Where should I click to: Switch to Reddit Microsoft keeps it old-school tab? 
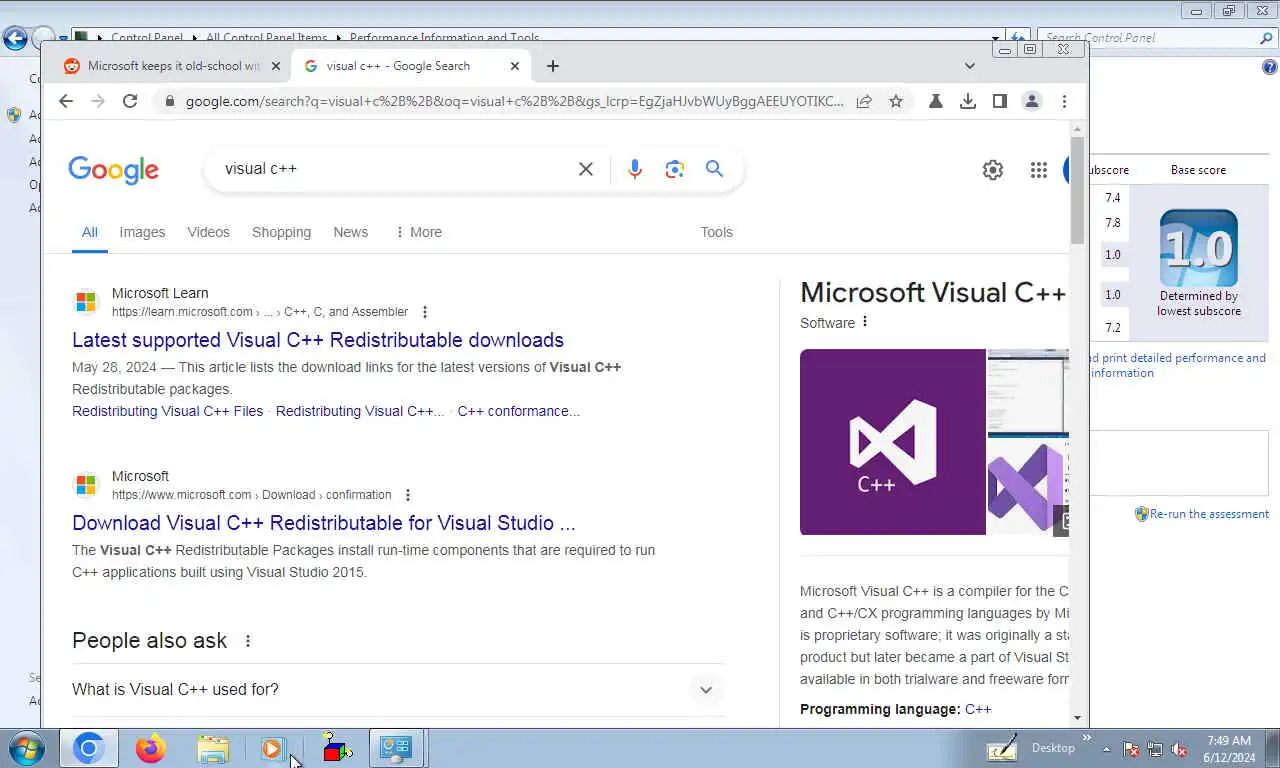click(170, 66)
